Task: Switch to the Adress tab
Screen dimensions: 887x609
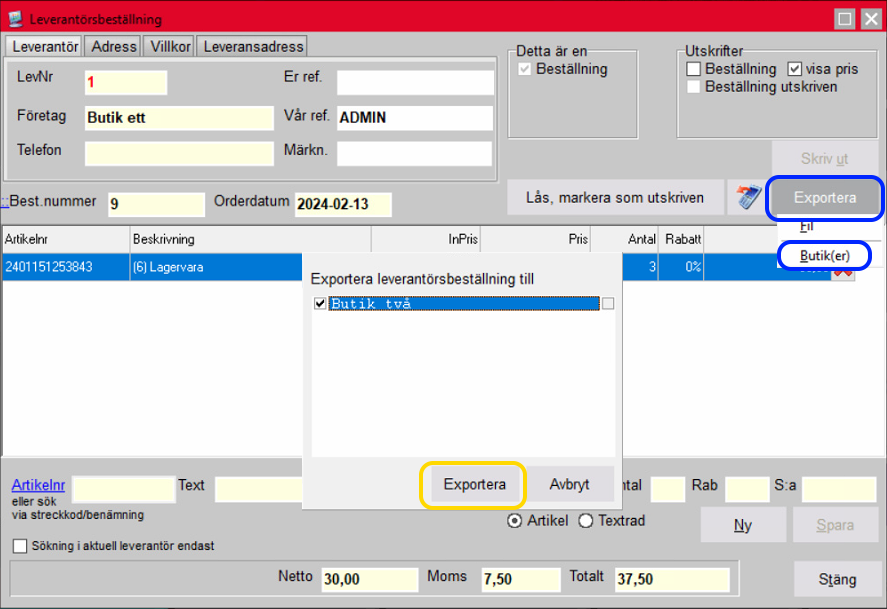Action: click(113, 46)
